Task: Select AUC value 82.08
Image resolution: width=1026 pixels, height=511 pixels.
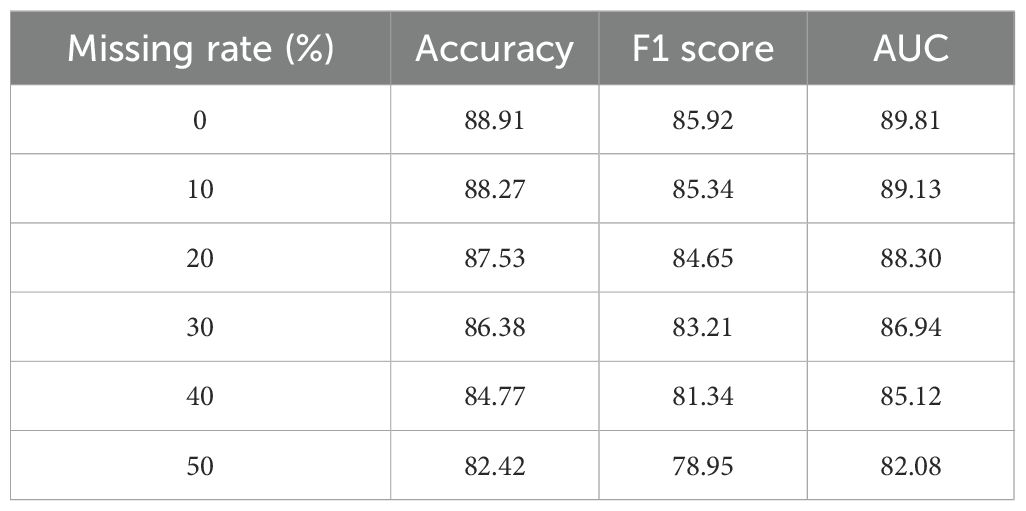Action: (x=911, y=467)
